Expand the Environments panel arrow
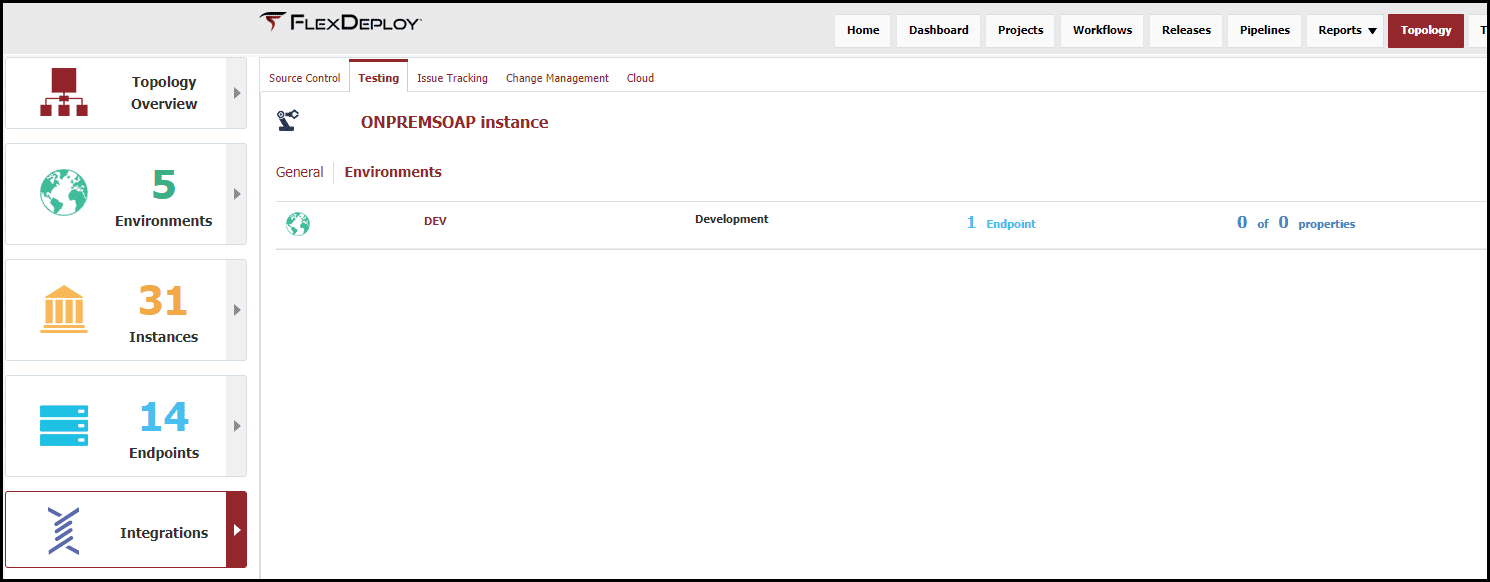1490x582 pixels. point(236,194)
